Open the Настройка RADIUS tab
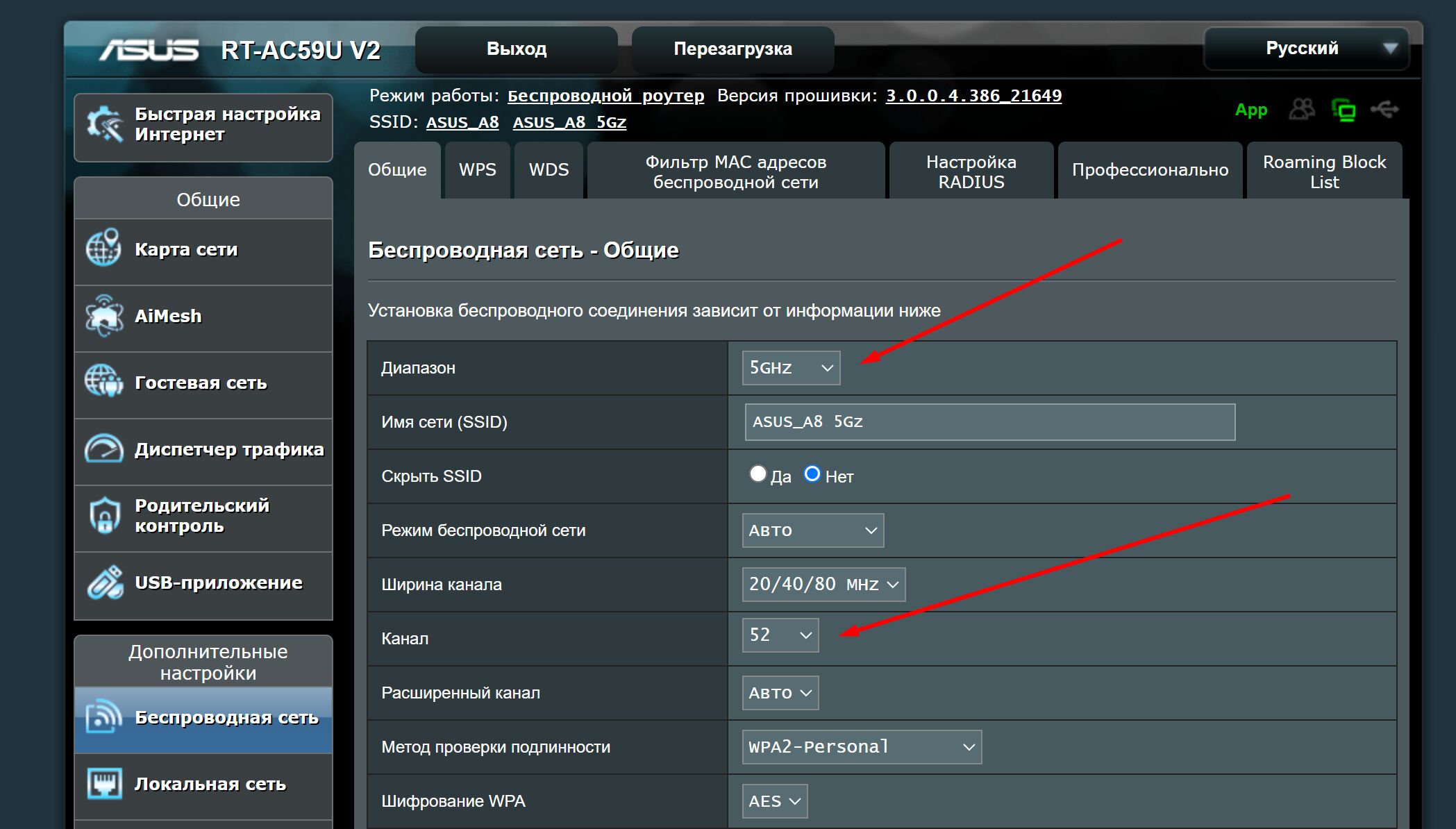 [971, 171]
